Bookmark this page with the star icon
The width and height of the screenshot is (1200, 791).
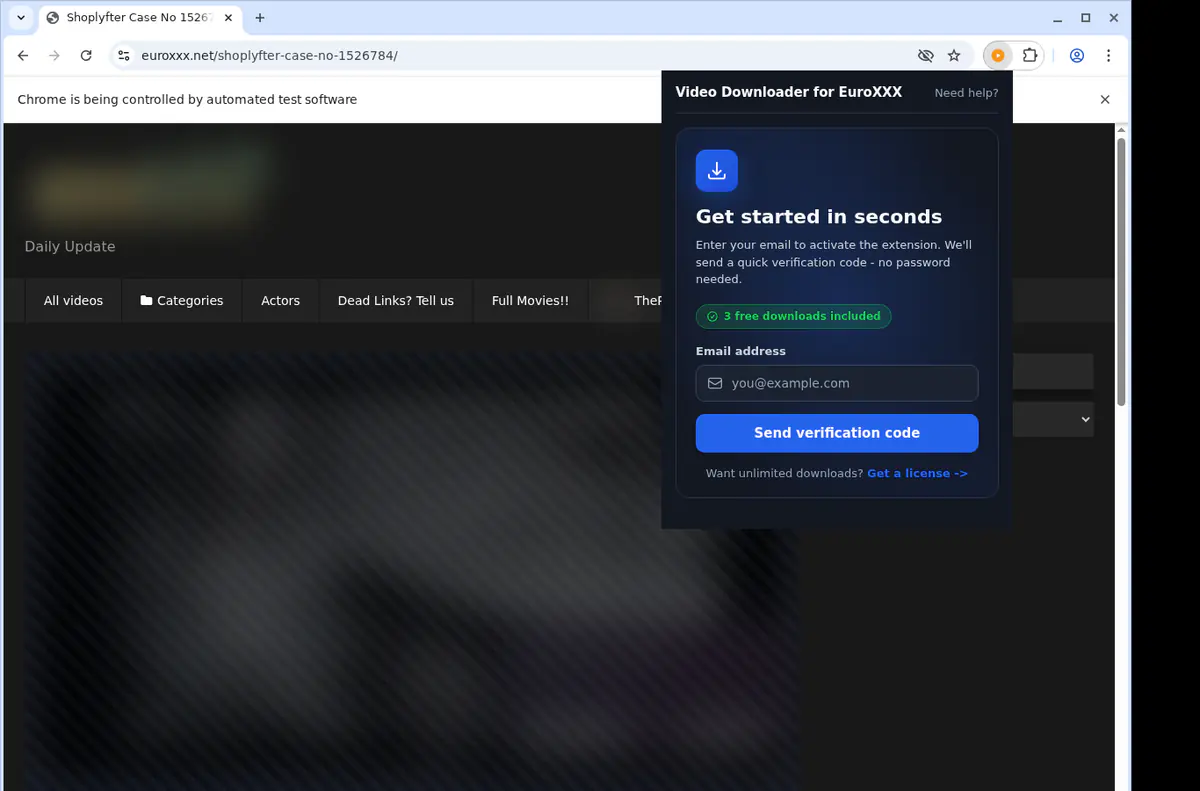click(x=954, y=56)
